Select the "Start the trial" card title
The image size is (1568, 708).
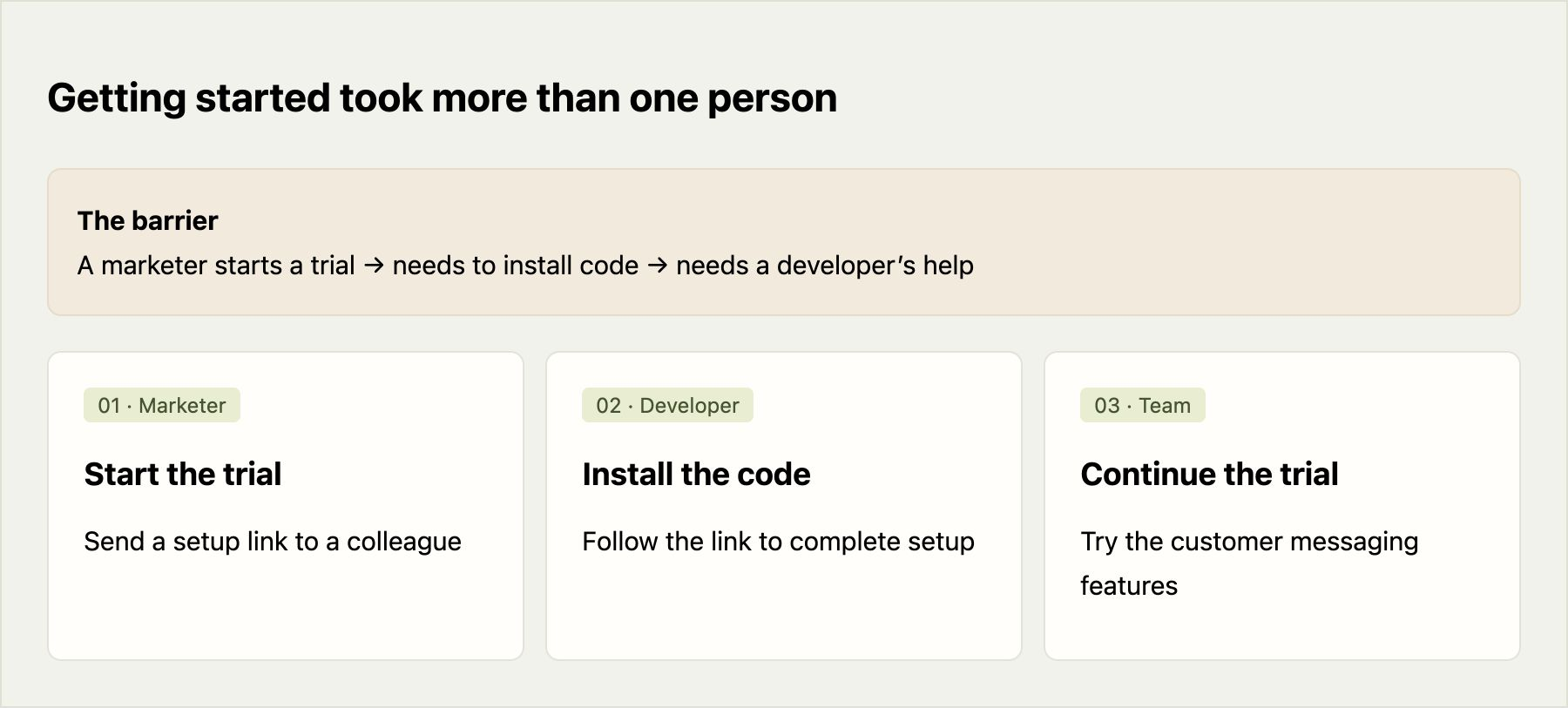pos(183,474)
